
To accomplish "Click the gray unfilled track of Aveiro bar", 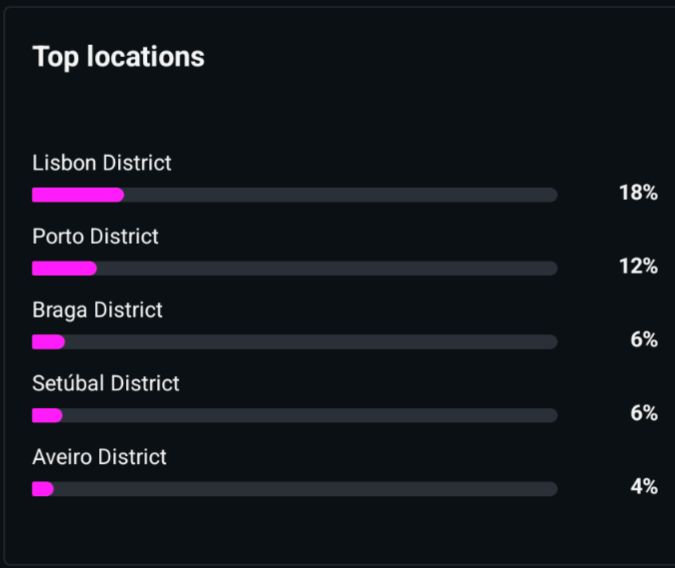I will pyautogui.click(x=305, y=489).
